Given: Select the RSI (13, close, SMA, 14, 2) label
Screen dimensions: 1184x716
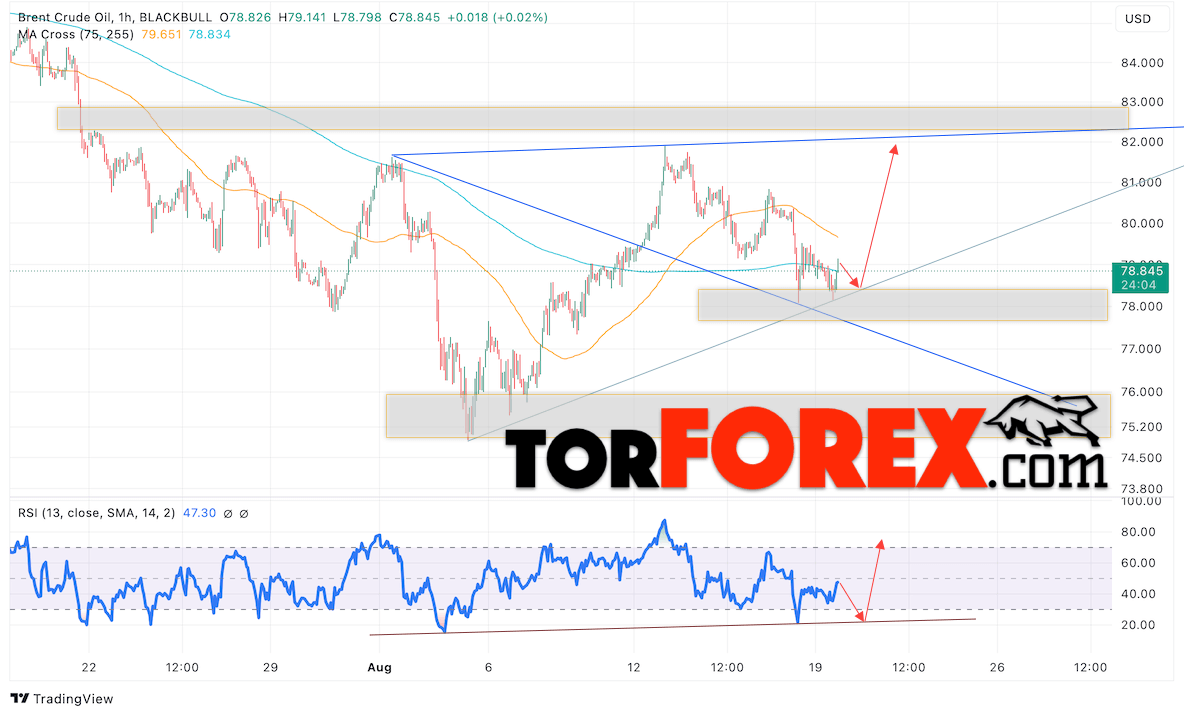Looking at the screenshot, I should (x=97, y=513).
